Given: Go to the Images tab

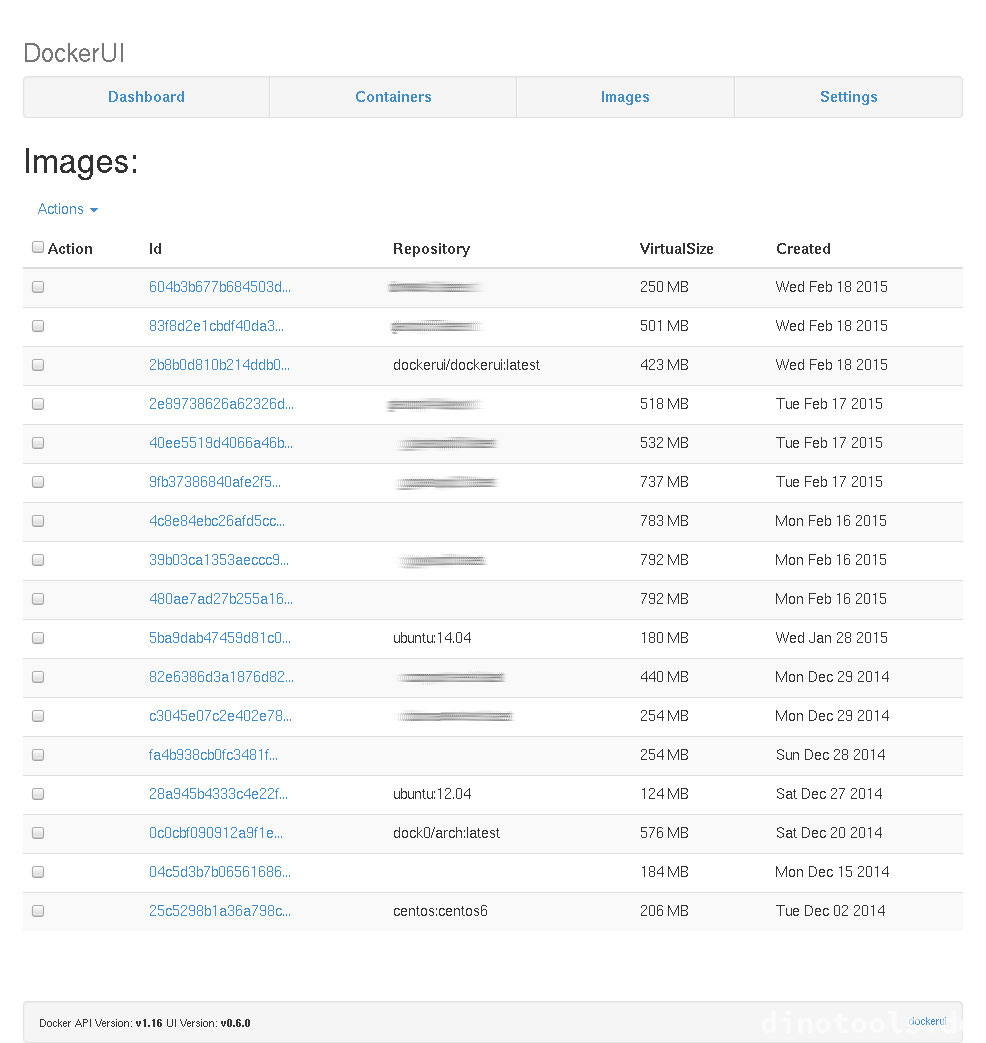Looking at the screenshot, I should point(625,97).
